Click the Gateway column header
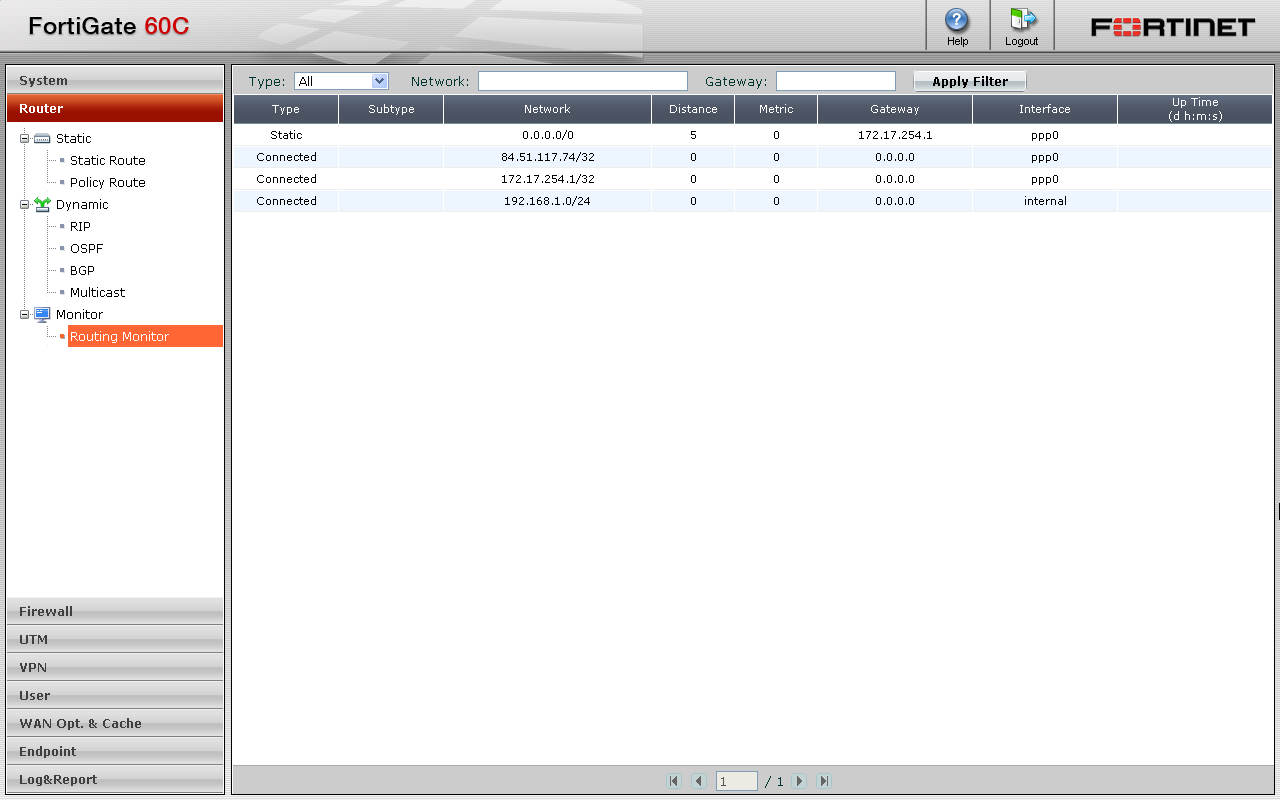Screen dimensions: 1280x800 click(895, 109)
